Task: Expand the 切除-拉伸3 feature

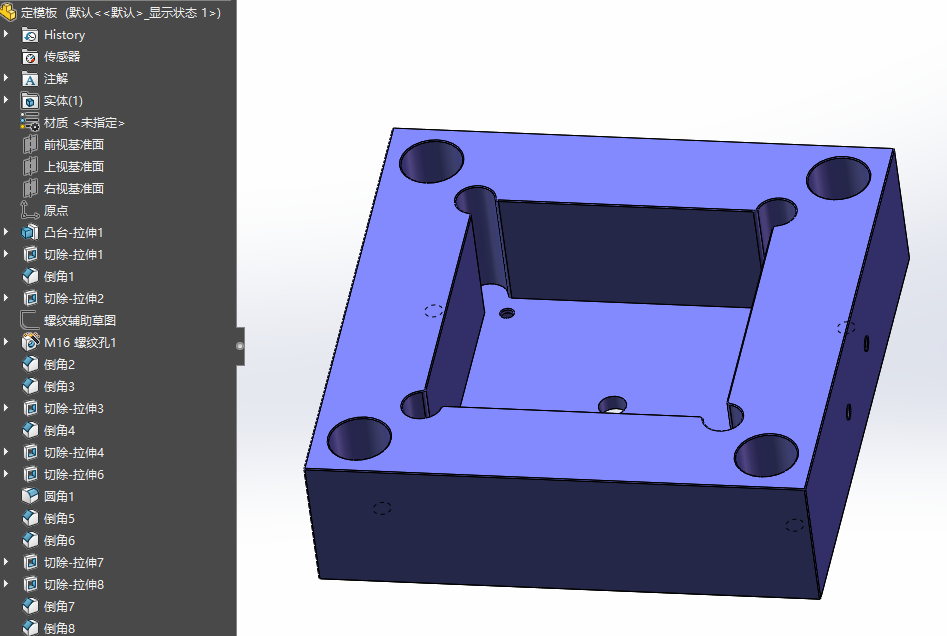Action: (7, 408)
